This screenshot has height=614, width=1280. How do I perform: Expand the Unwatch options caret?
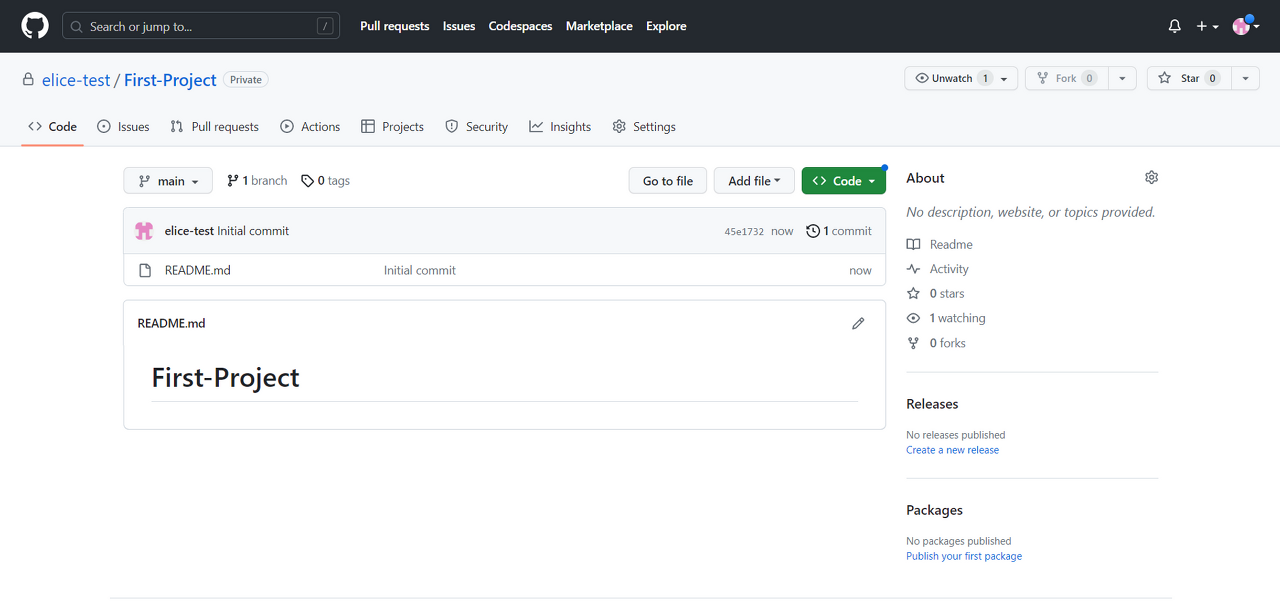point(1004,78)
